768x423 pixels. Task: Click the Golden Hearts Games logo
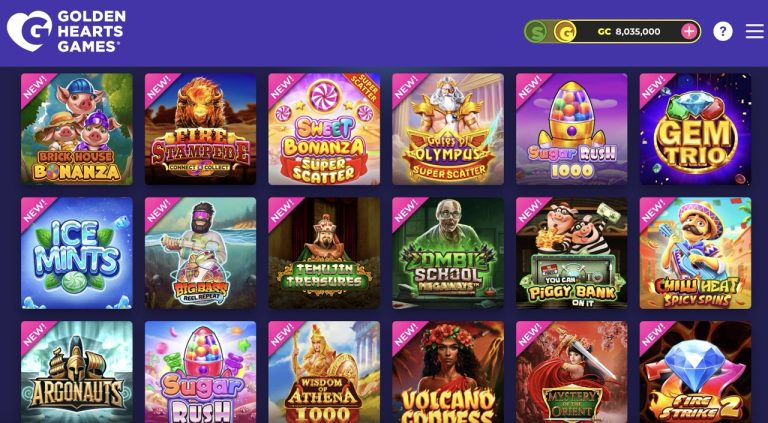66,31
